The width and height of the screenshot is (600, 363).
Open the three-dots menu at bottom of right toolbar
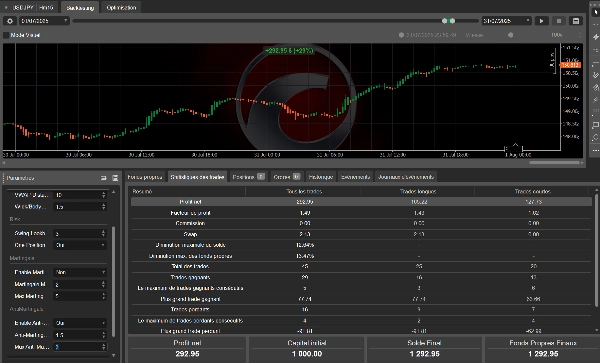(595, 151)
